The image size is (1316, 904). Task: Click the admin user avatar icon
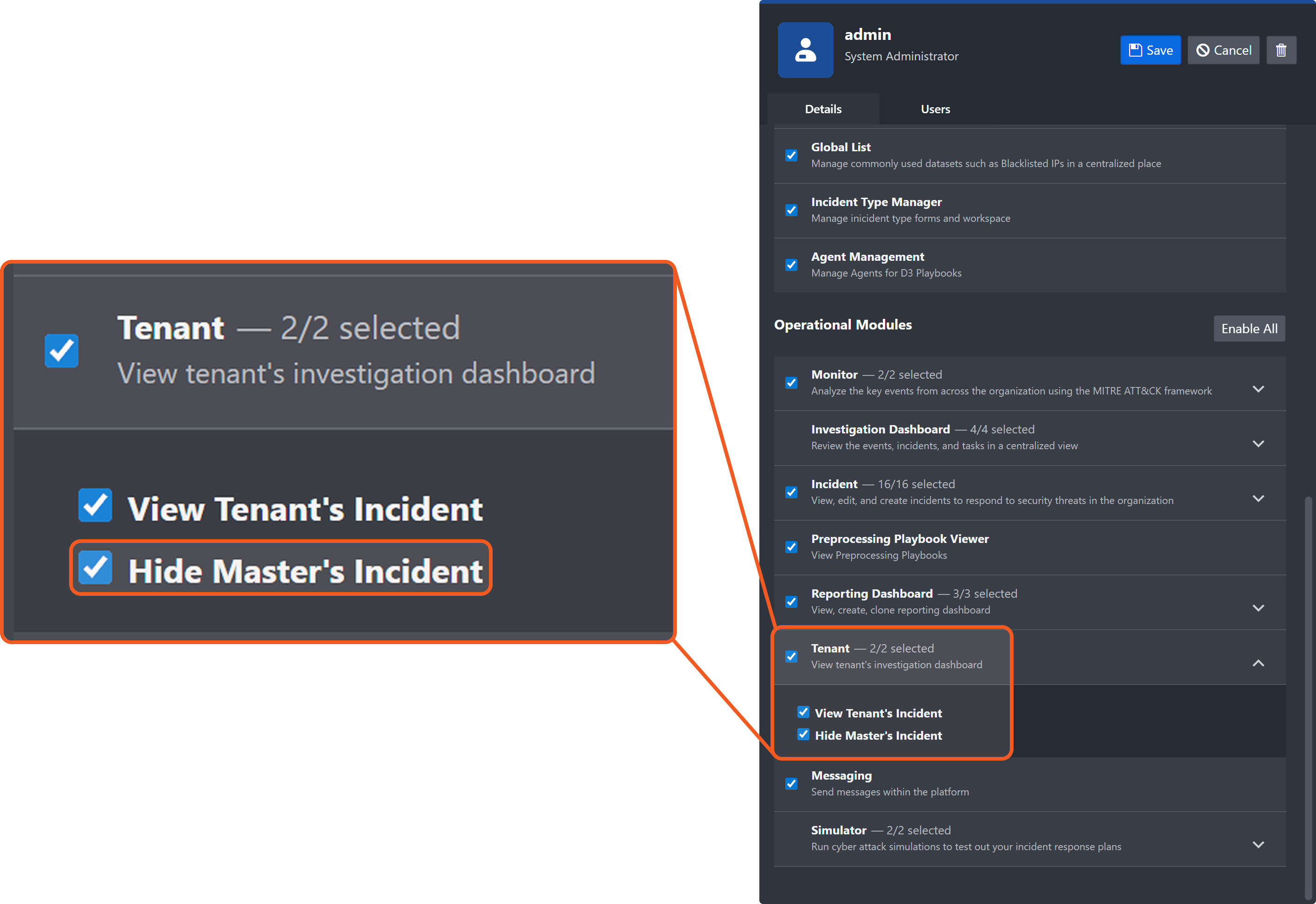tap(805, 50)
